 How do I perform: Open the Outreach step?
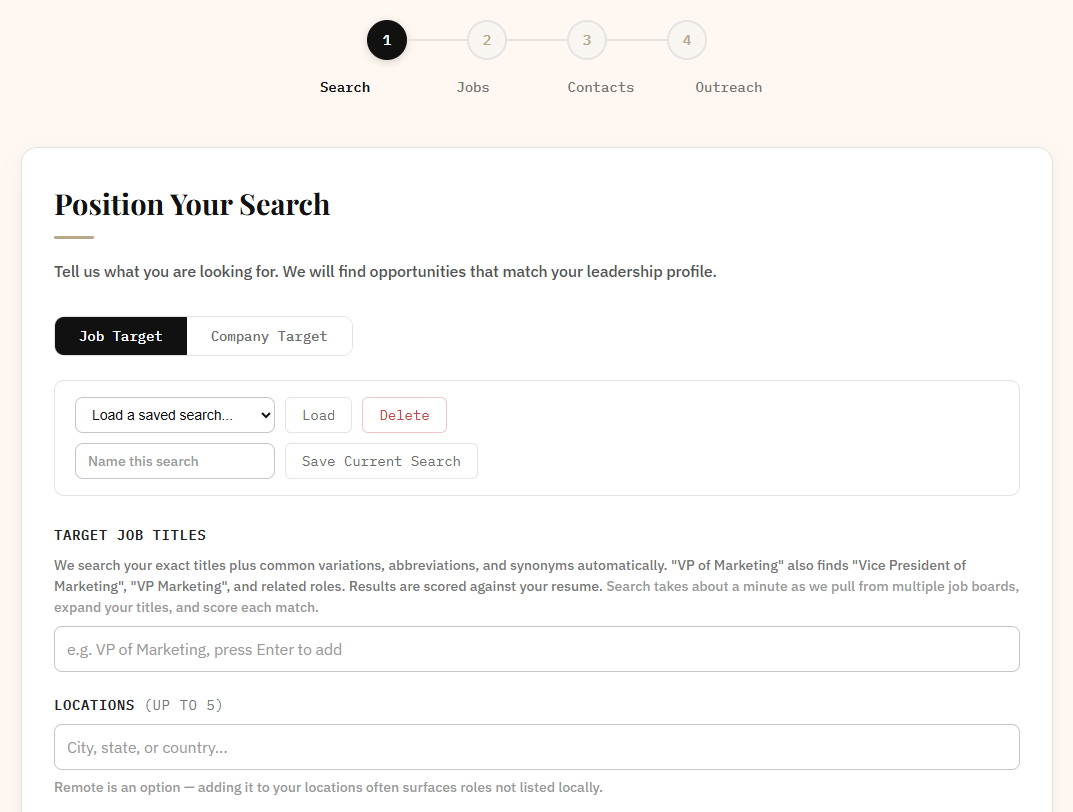point(728,87)
